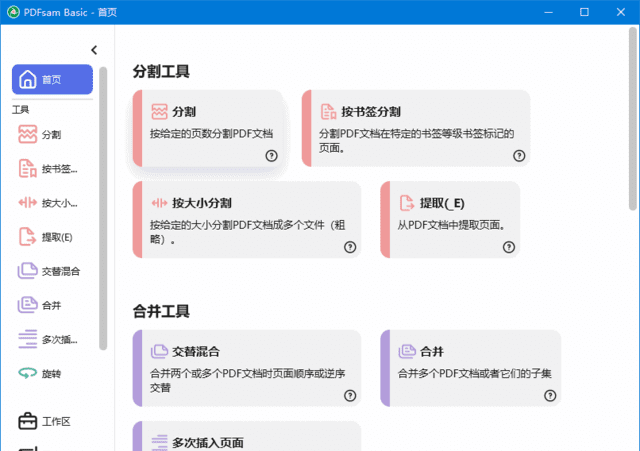The width and height of the screenshot is (640, 451).
Task: Click the 按书签分割 card icon
Action: (x=328, y=111)
